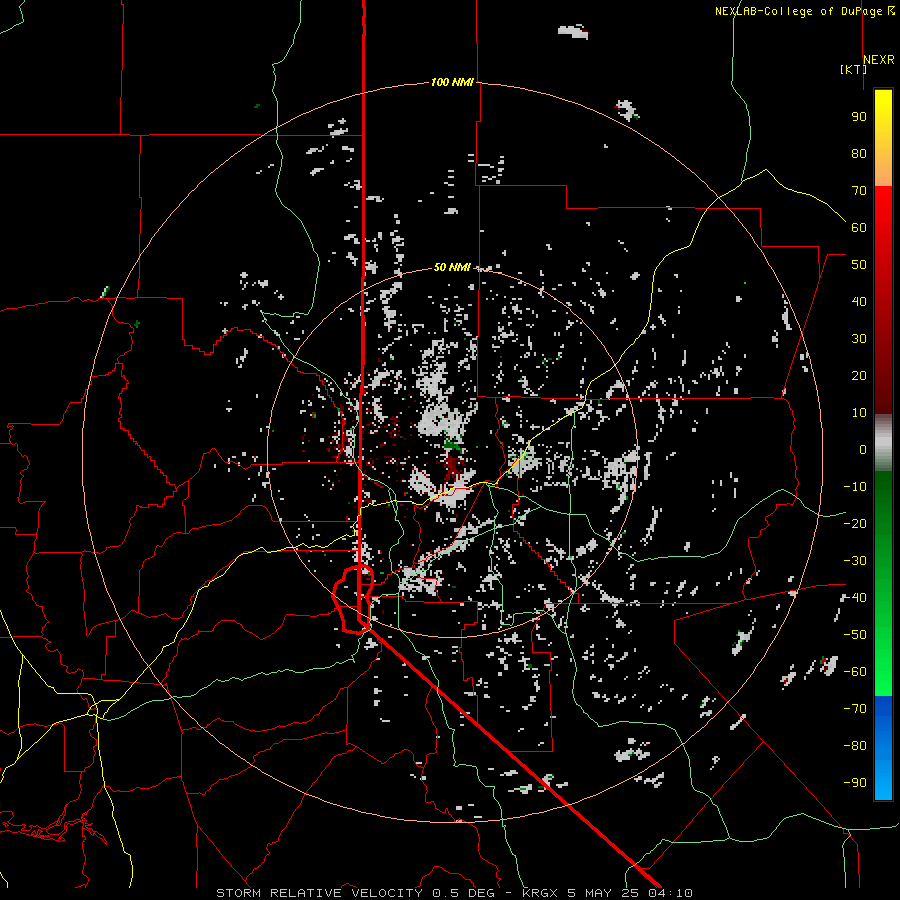Click the 90 value on velocity scale
The width and height of the screenshot is (900, 900).
pyautogui.click(x=859, y=117)
